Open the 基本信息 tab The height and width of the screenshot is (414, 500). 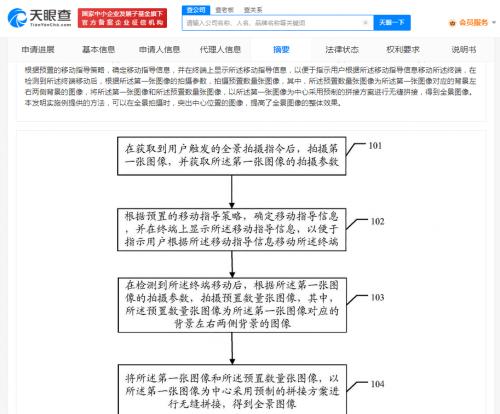pyautogui.click(x=99, y=50)
